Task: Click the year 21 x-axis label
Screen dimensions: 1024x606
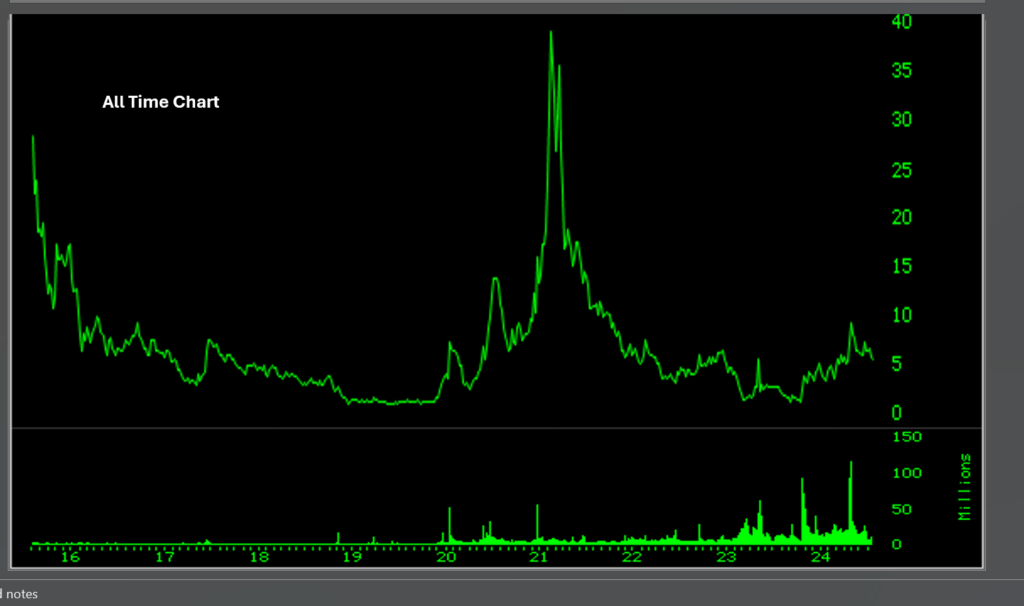Action: pyautogui.click(x=538, y=558)
